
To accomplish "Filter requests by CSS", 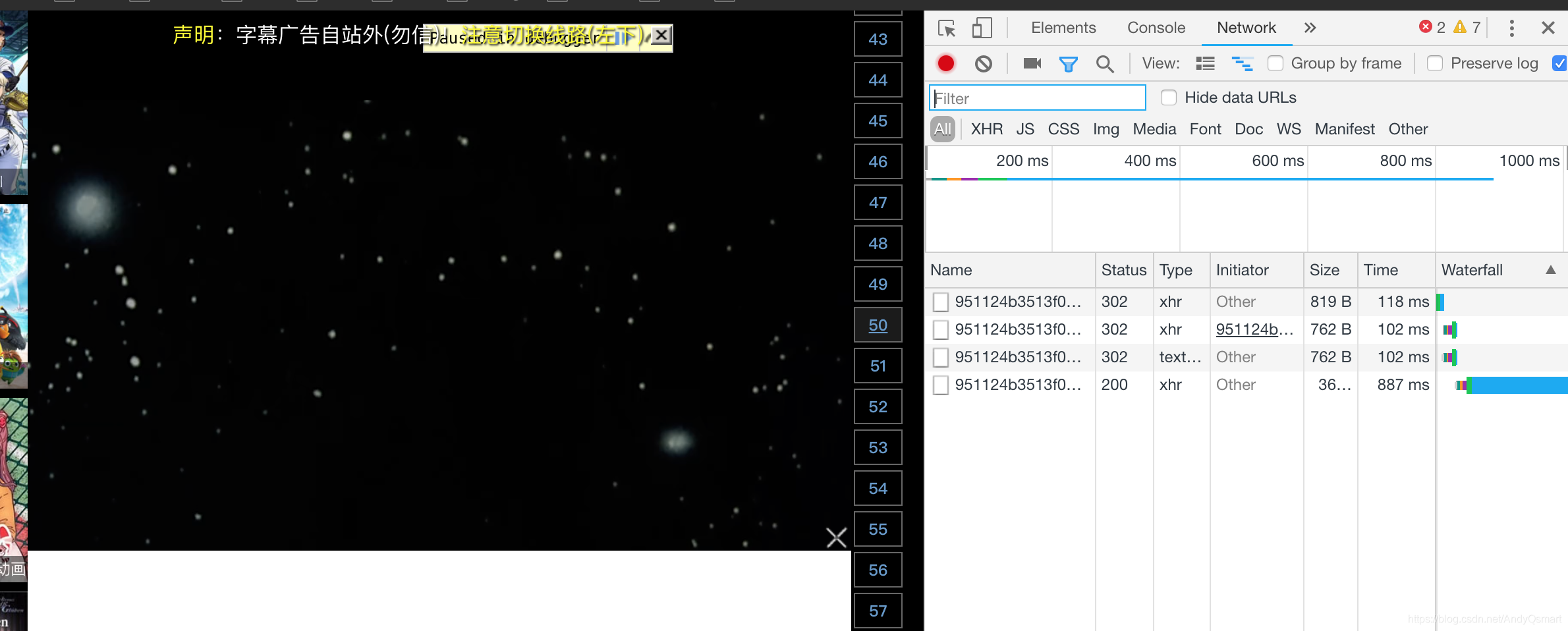I will pyautogui.click(x=1063, y=129).
